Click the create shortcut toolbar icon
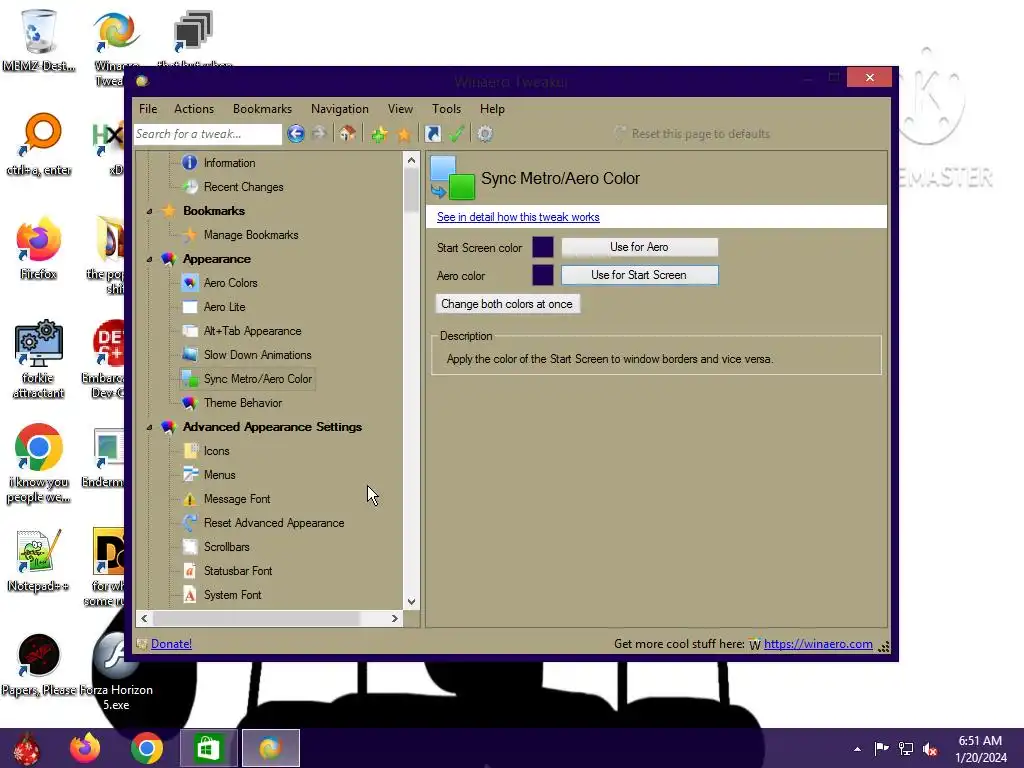The width and height of the screenshot is (1024, 768). tap(432, 134)
